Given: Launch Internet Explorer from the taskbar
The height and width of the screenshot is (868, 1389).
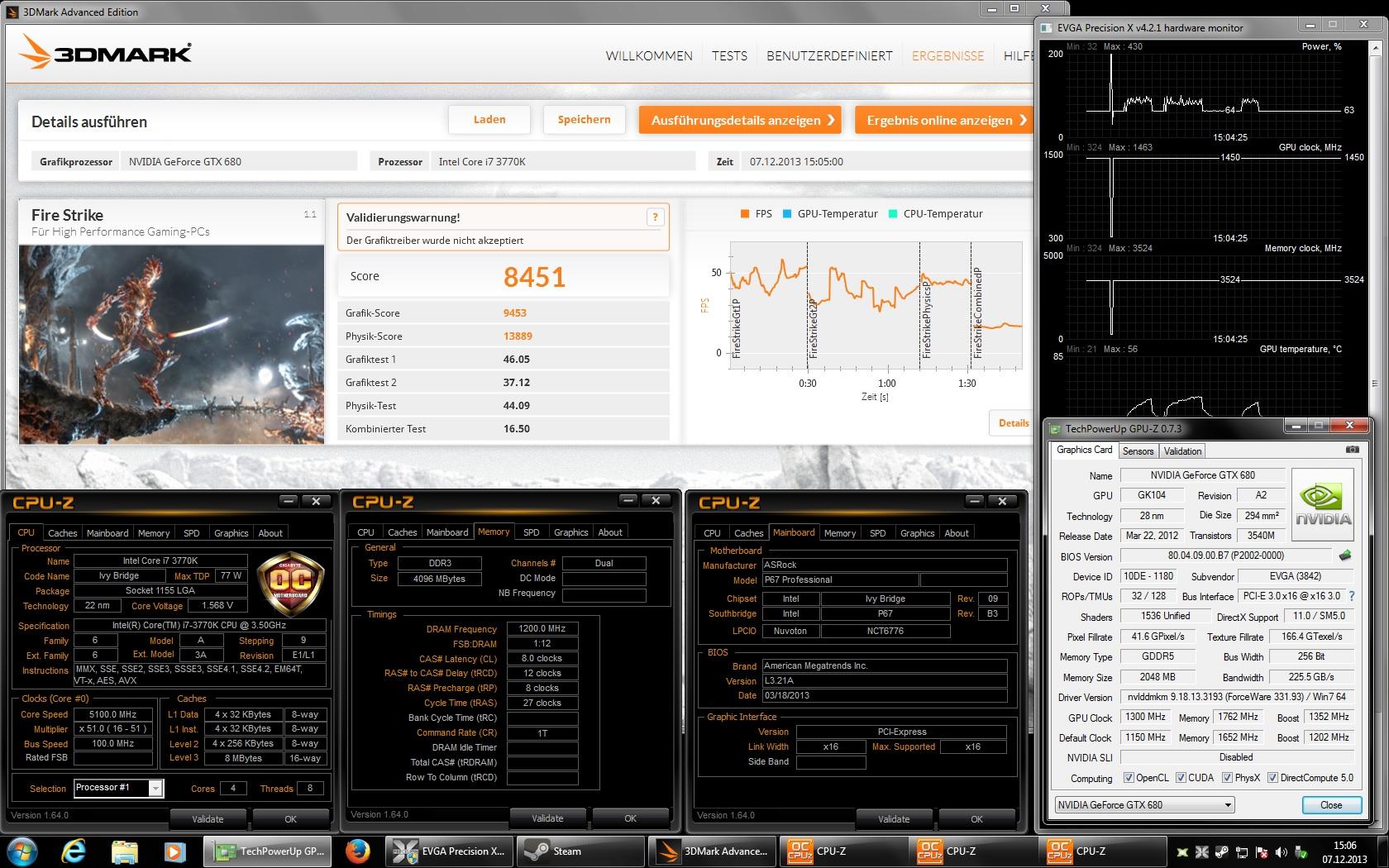Looking at the screenshot, I should (74, 851).
